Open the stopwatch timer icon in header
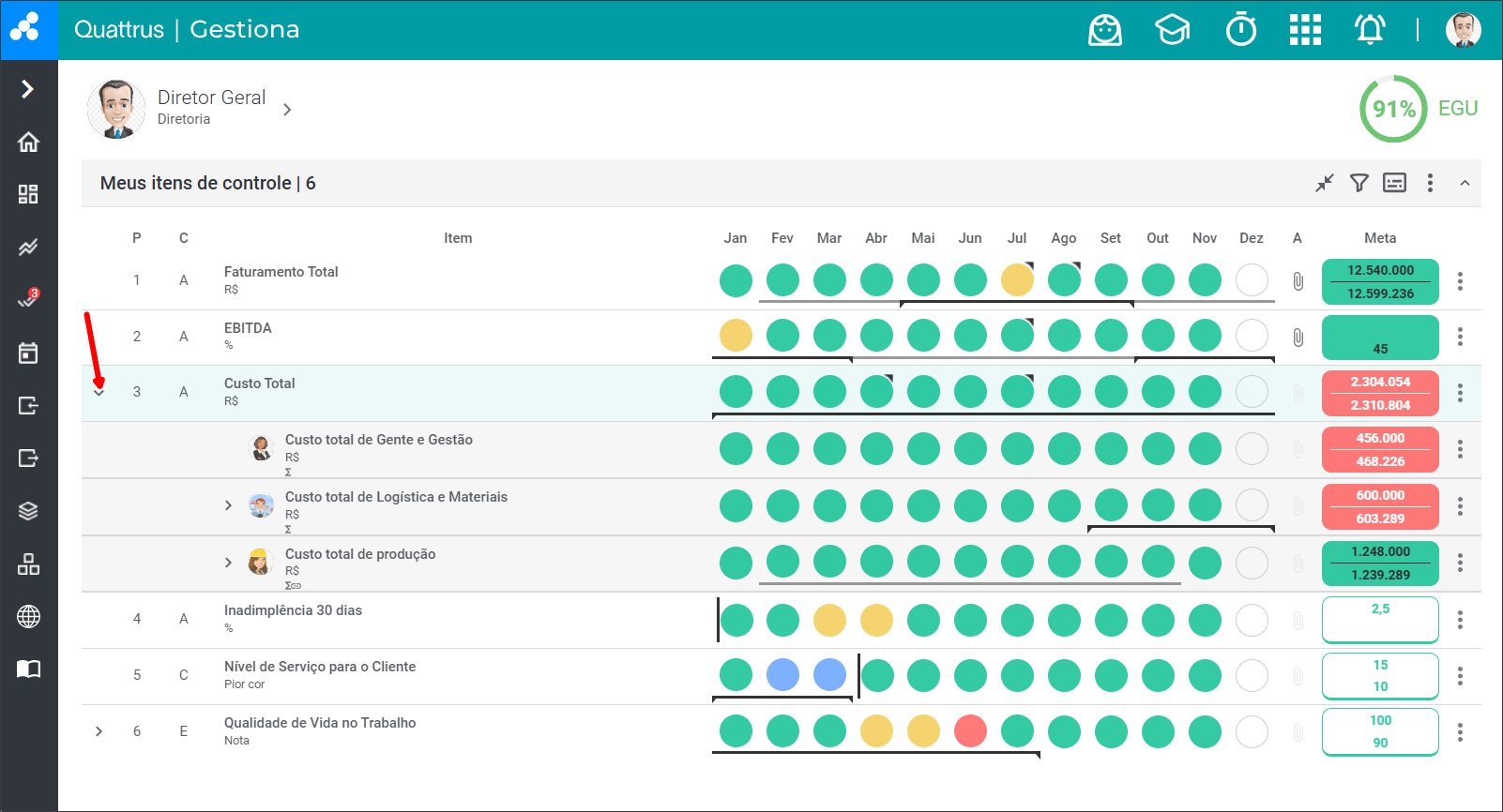The width and height of the screenshot is (1503, 812). tap(1240, 30)
